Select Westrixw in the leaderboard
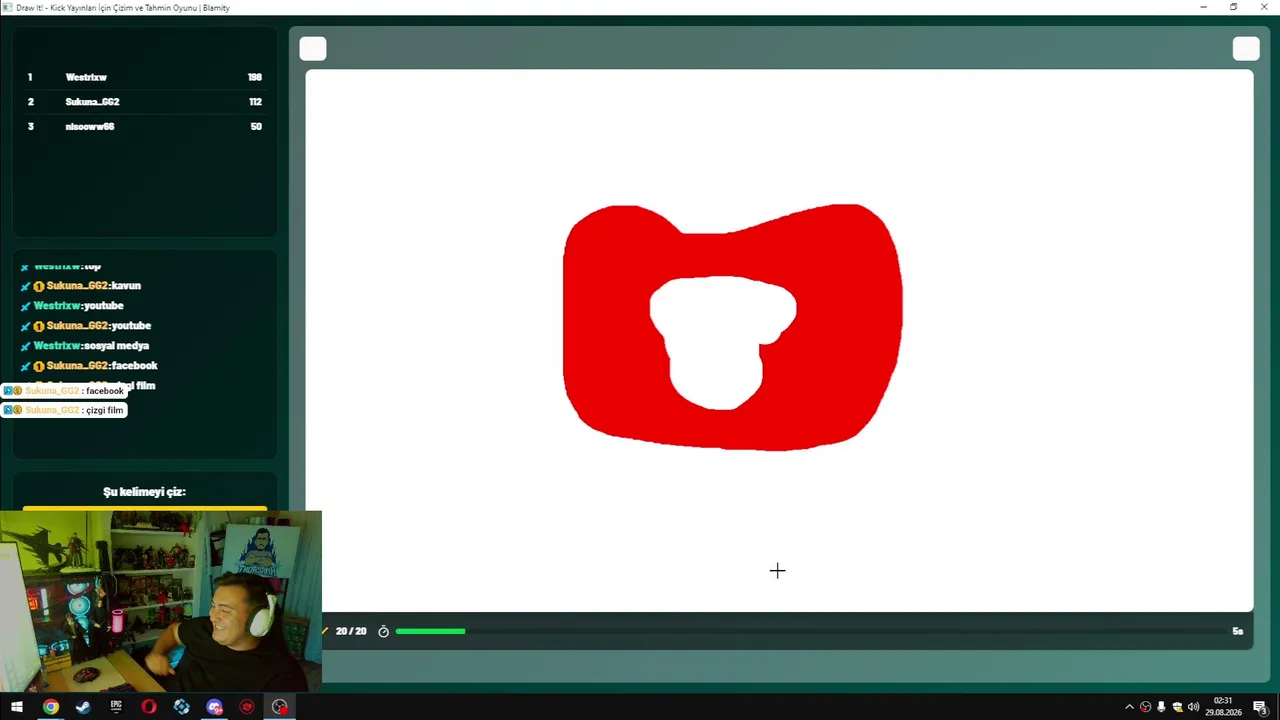The width and height of the screenshot is (1280, 720). click(x=86, y=77)
